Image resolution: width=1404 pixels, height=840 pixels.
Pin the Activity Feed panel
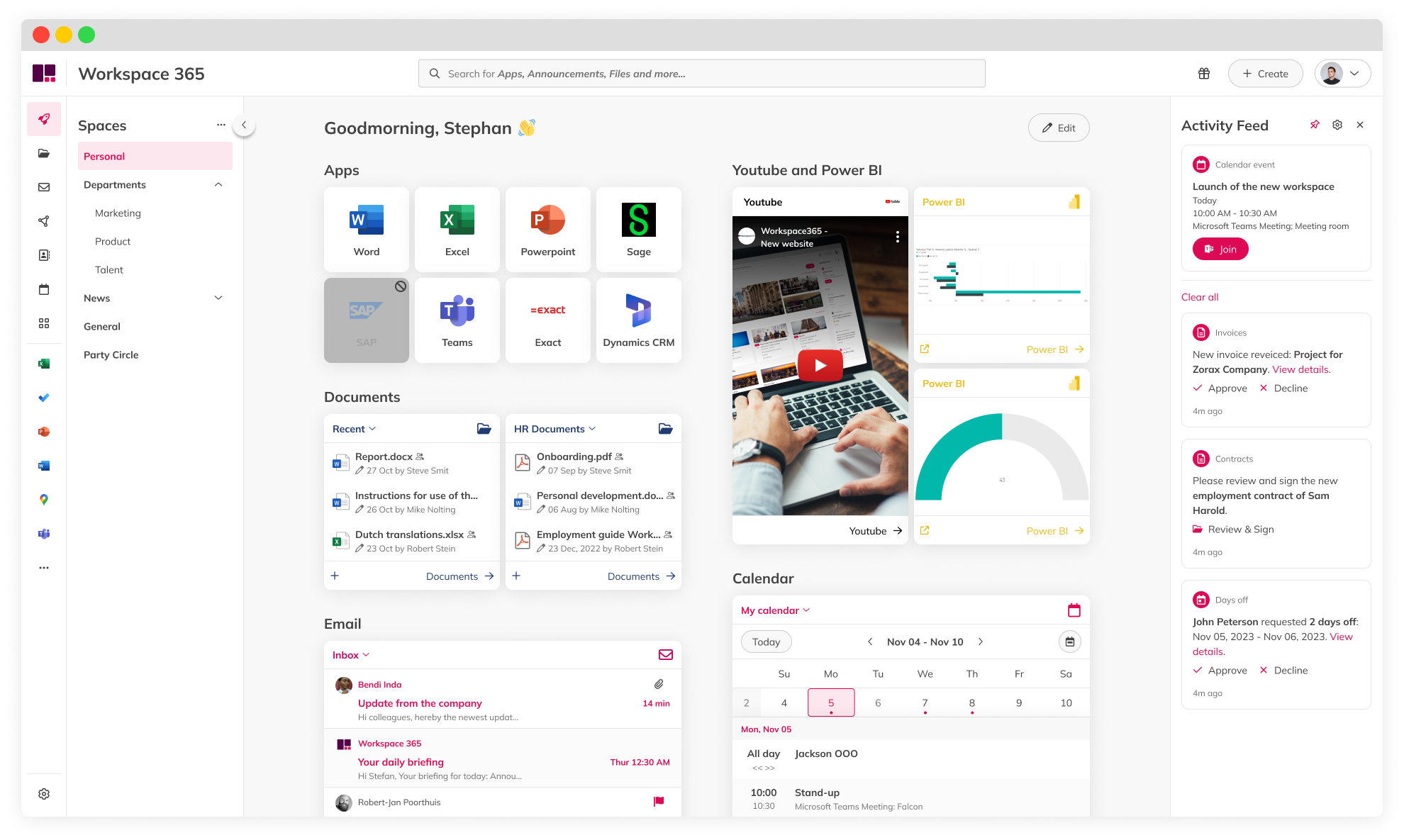click(x=1315, y=124)
